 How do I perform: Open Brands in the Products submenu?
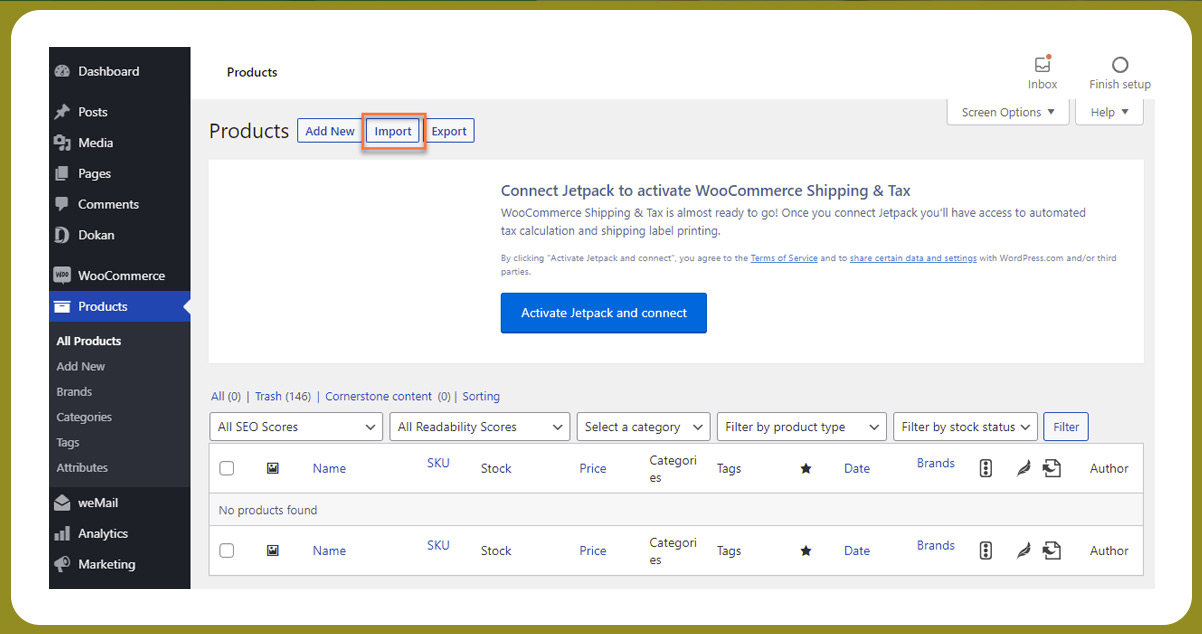[74, 392]
